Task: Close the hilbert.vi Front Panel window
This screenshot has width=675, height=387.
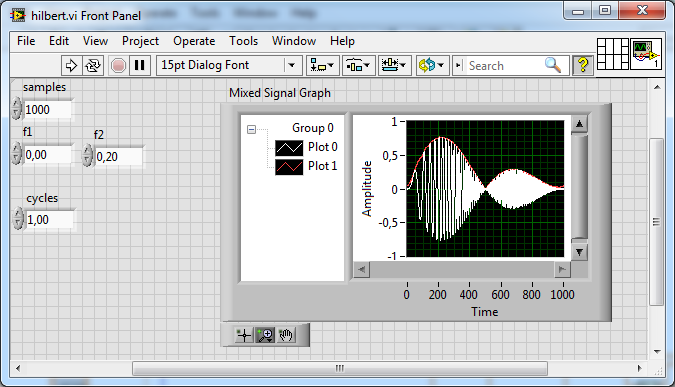Action: click(642, 10)
